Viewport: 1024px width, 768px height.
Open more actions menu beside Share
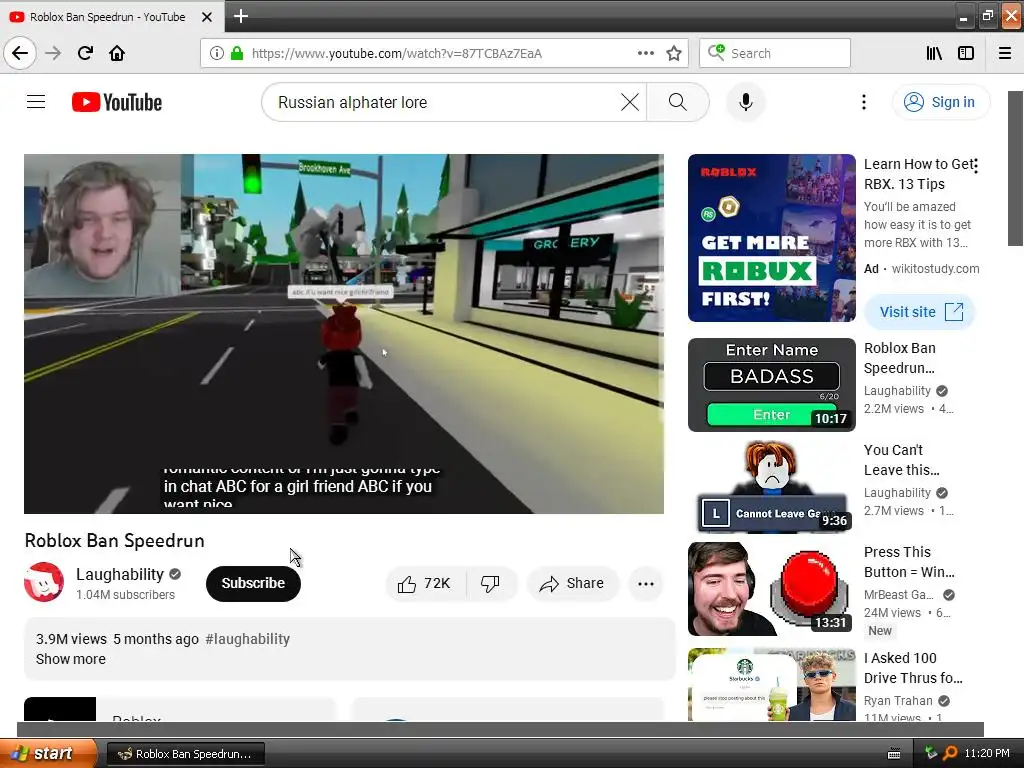coord(646,584)
